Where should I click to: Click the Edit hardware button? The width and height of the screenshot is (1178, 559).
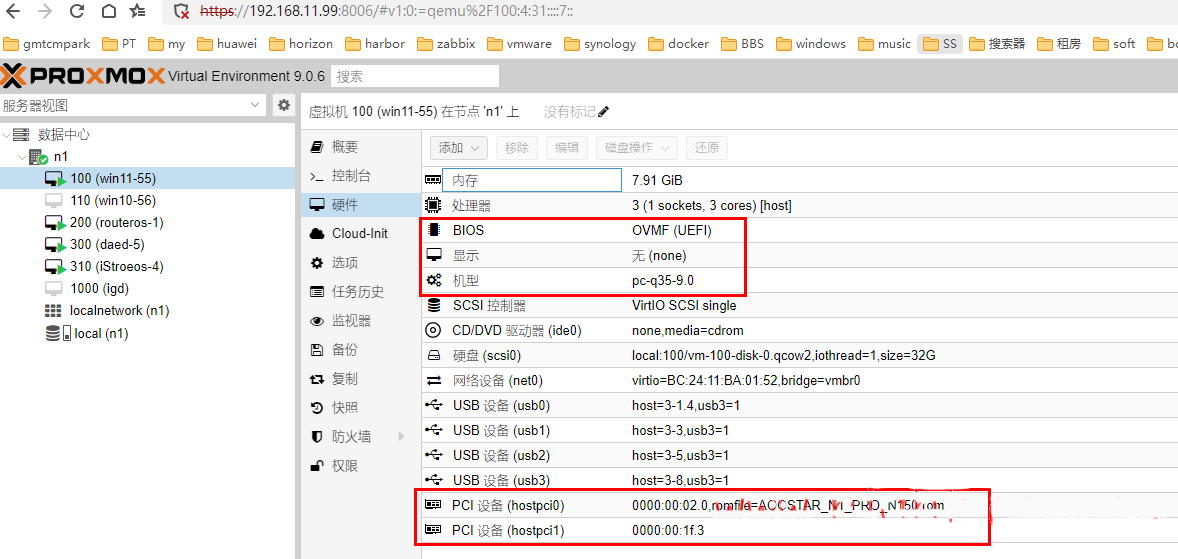click(x=566, y=148)
